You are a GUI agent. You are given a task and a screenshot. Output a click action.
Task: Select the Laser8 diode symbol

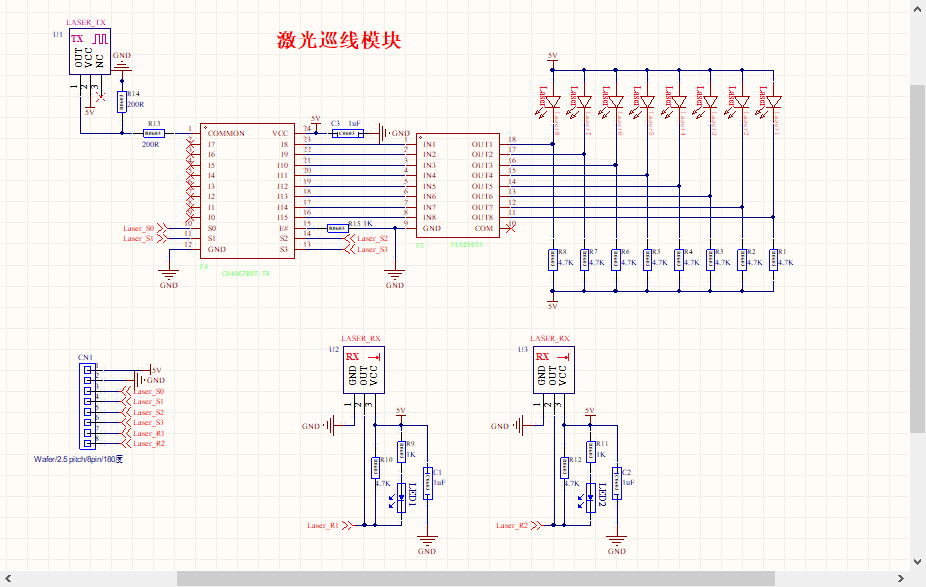552,101
